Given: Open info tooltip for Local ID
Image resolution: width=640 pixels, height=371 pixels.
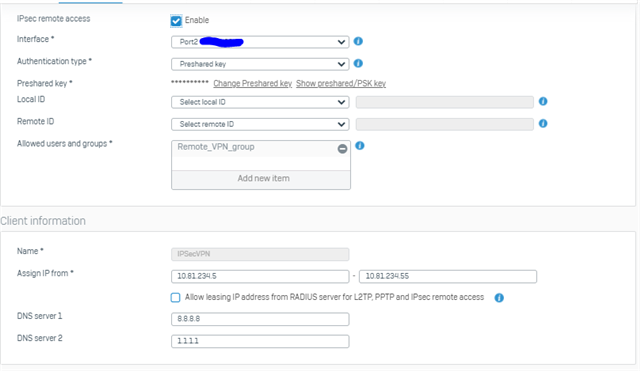Looking at the screenshot, I should [543, 101].
